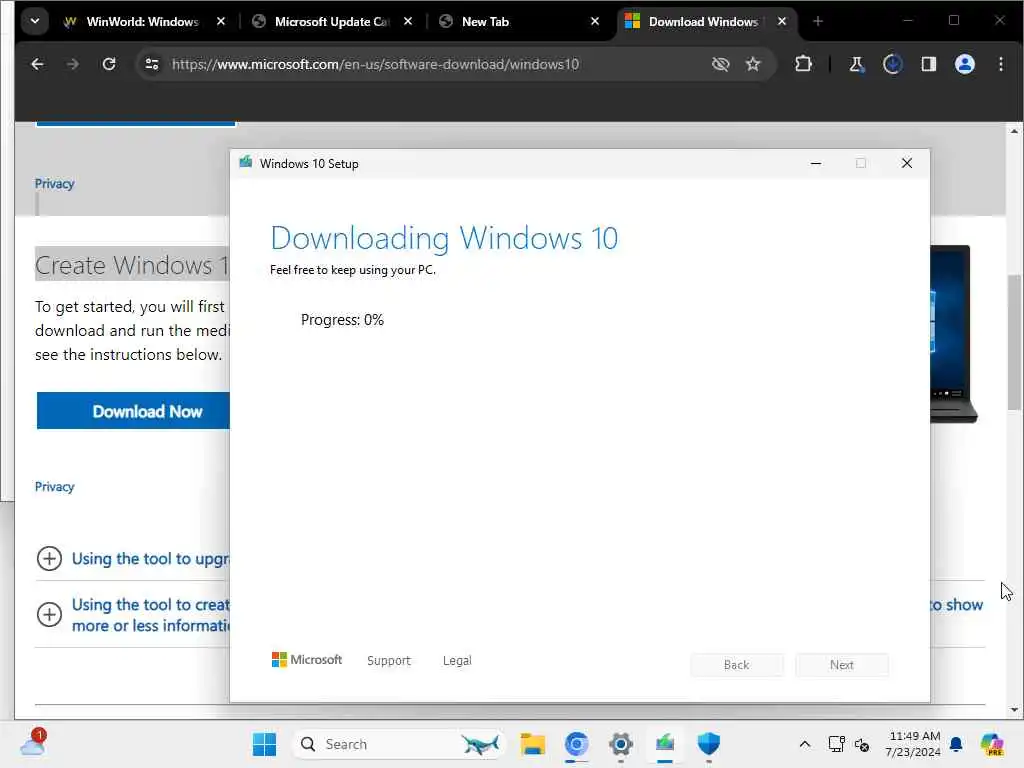Close the WinWorld tab
The width and height of the screenshot is (1024, 768).
221,22
